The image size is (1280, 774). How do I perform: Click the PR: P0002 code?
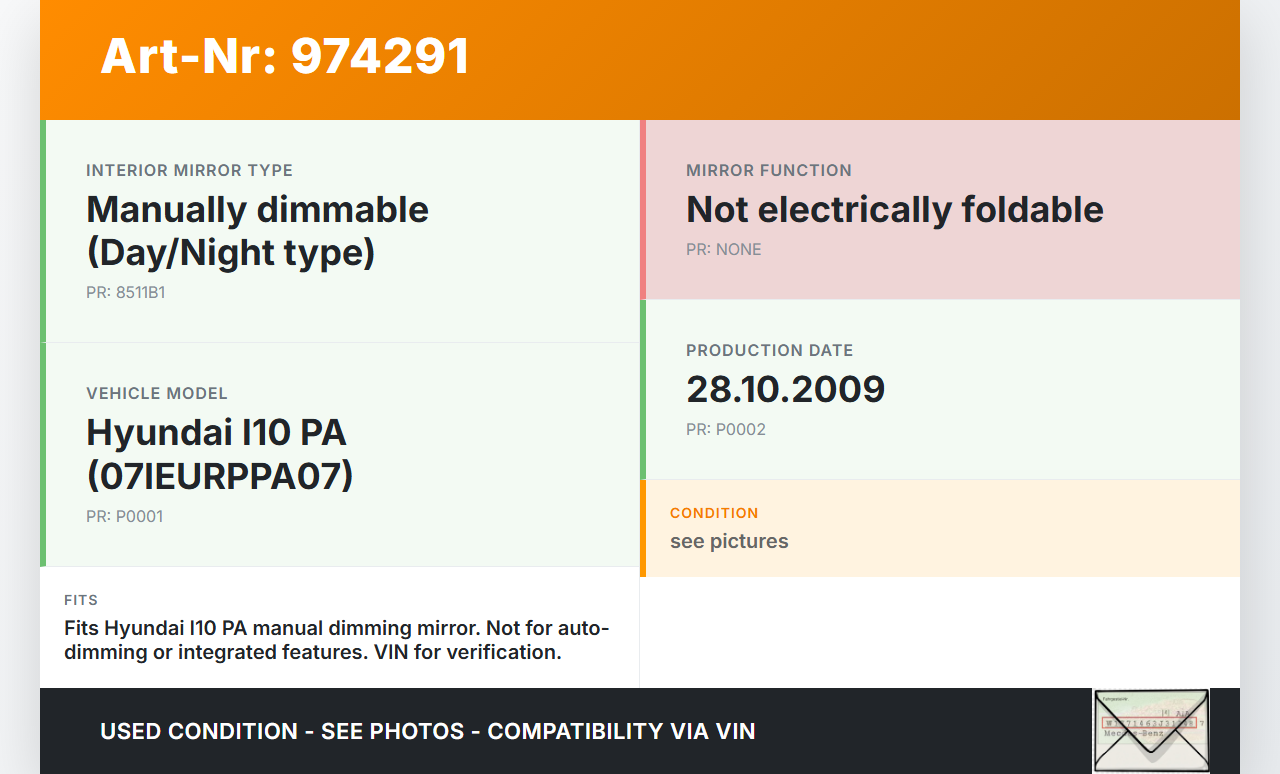pyautogui.click(x=725, y=429)
